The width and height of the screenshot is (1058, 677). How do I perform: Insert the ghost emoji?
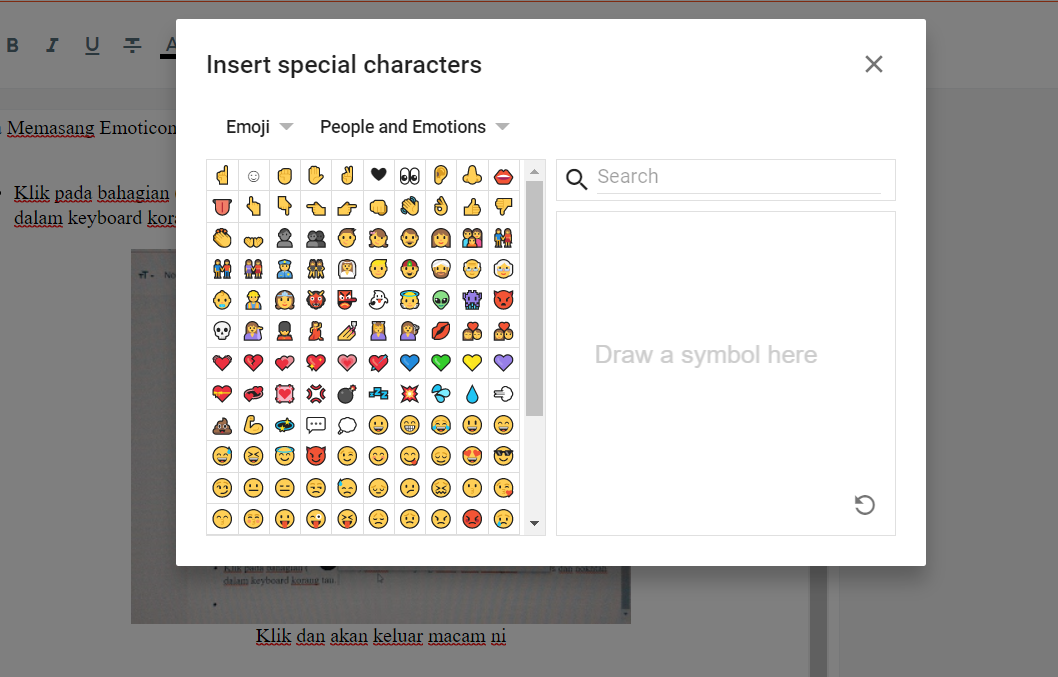tap(378, 299)
